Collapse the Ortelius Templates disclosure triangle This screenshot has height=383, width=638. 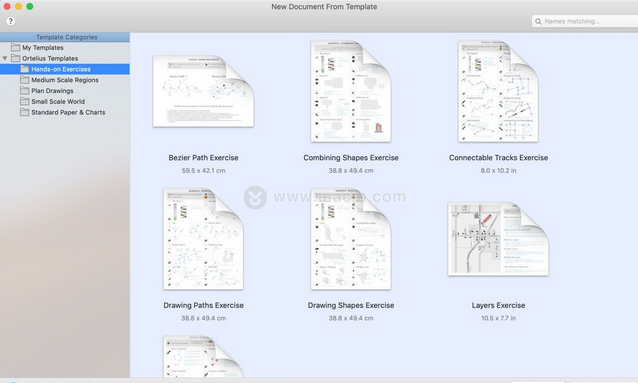point(5,58)
